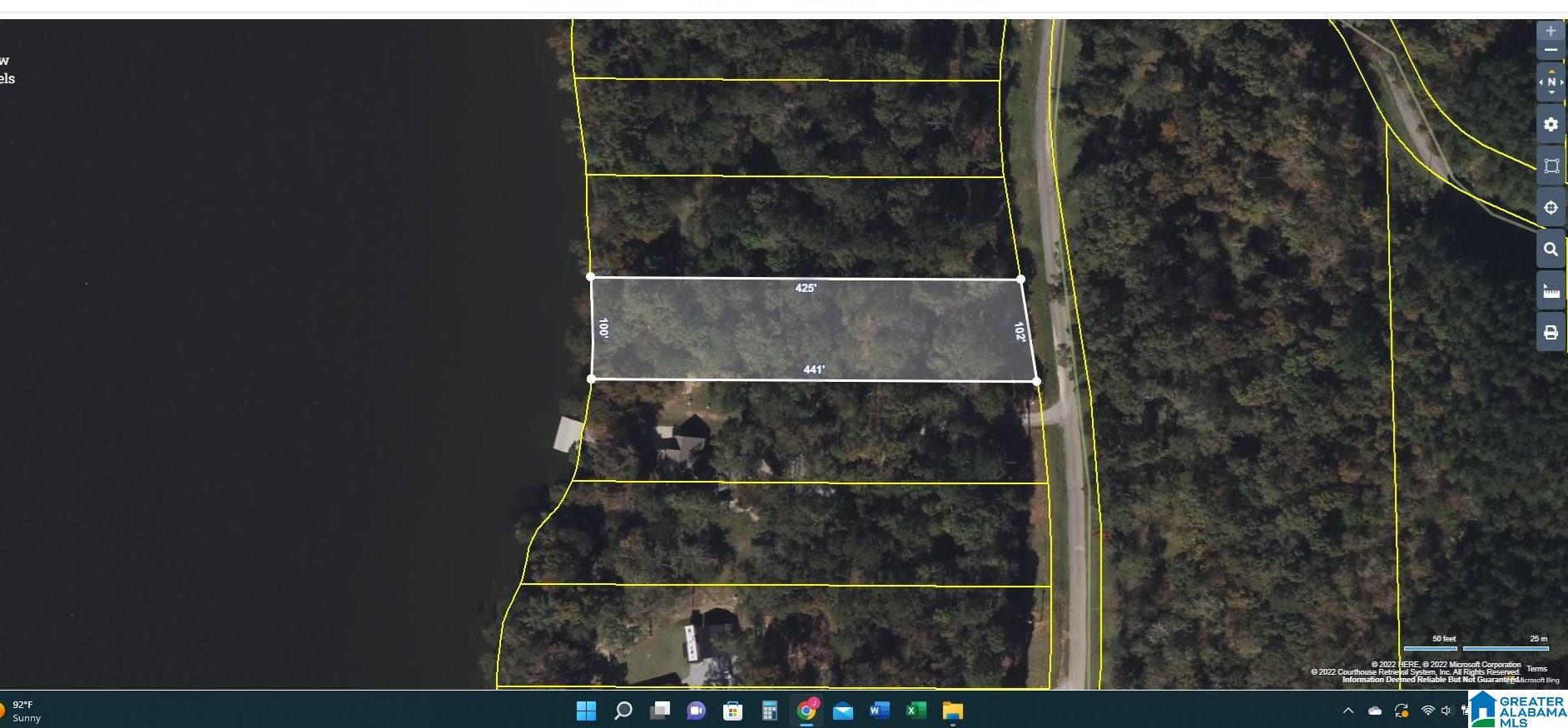Open the weather widget showing 92°F

[x=22, y=711]
